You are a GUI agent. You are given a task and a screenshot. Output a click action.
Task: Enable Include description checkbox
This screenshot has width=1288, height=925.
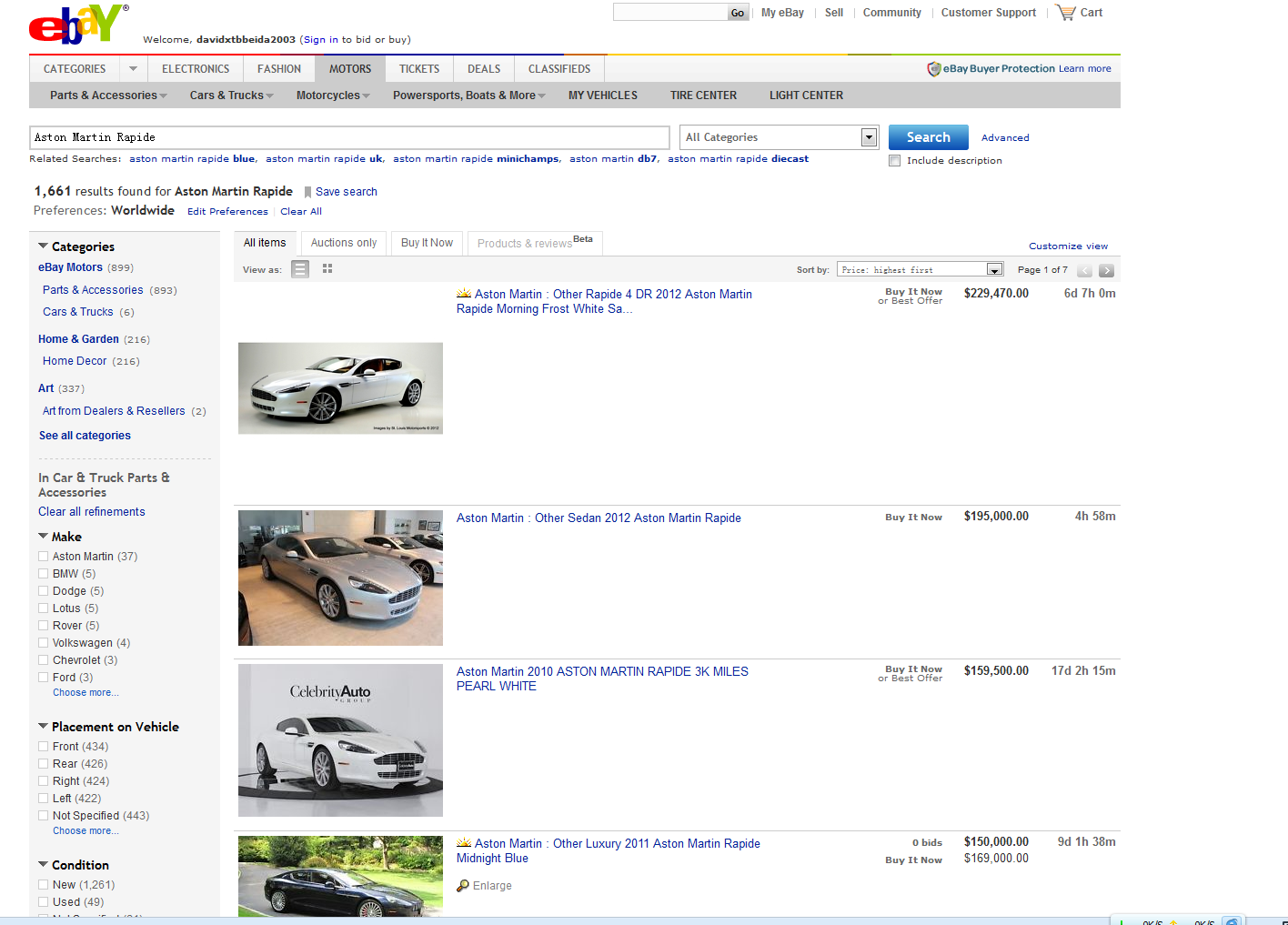[895, 161]
